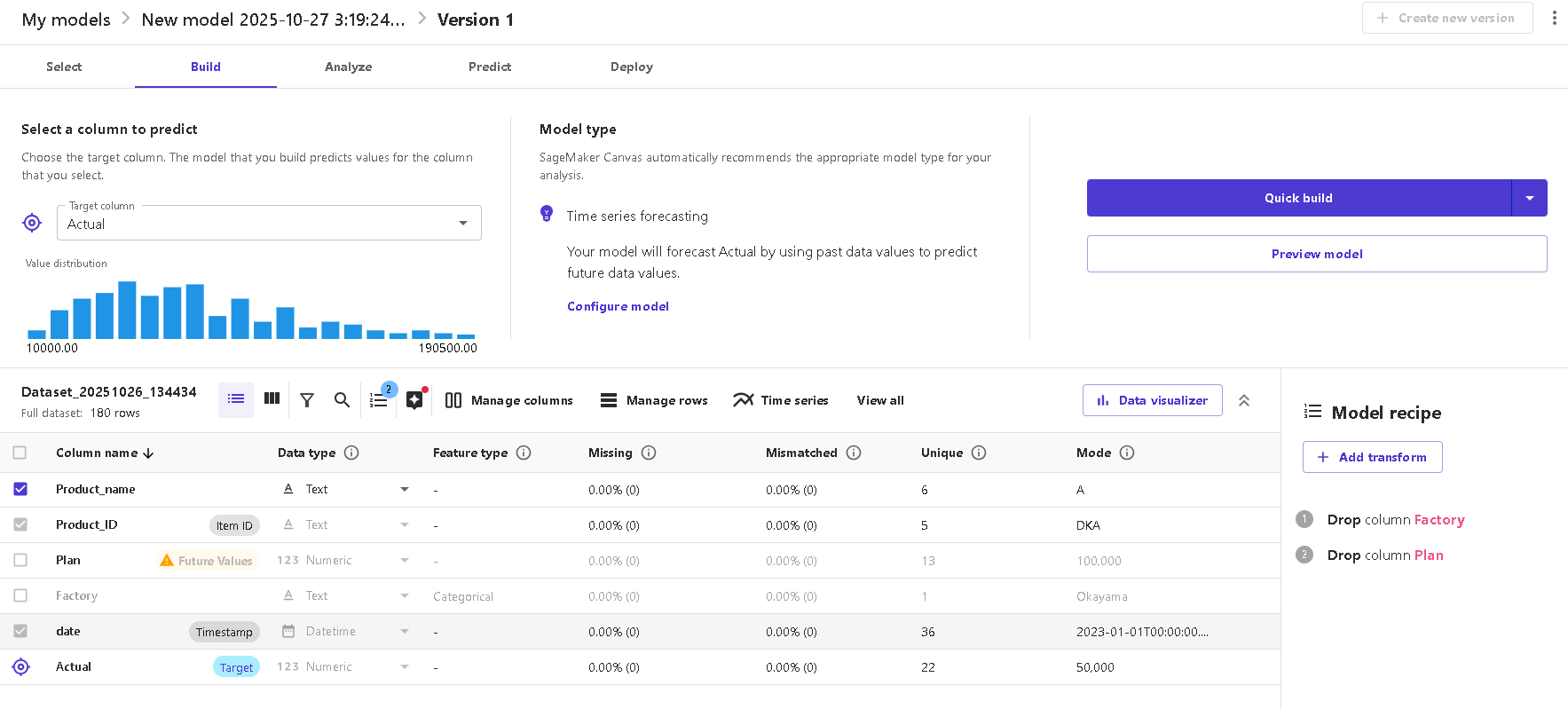Check the Factory column checkbox
This screenshot has height=709, width=1568.
[20, 595]
